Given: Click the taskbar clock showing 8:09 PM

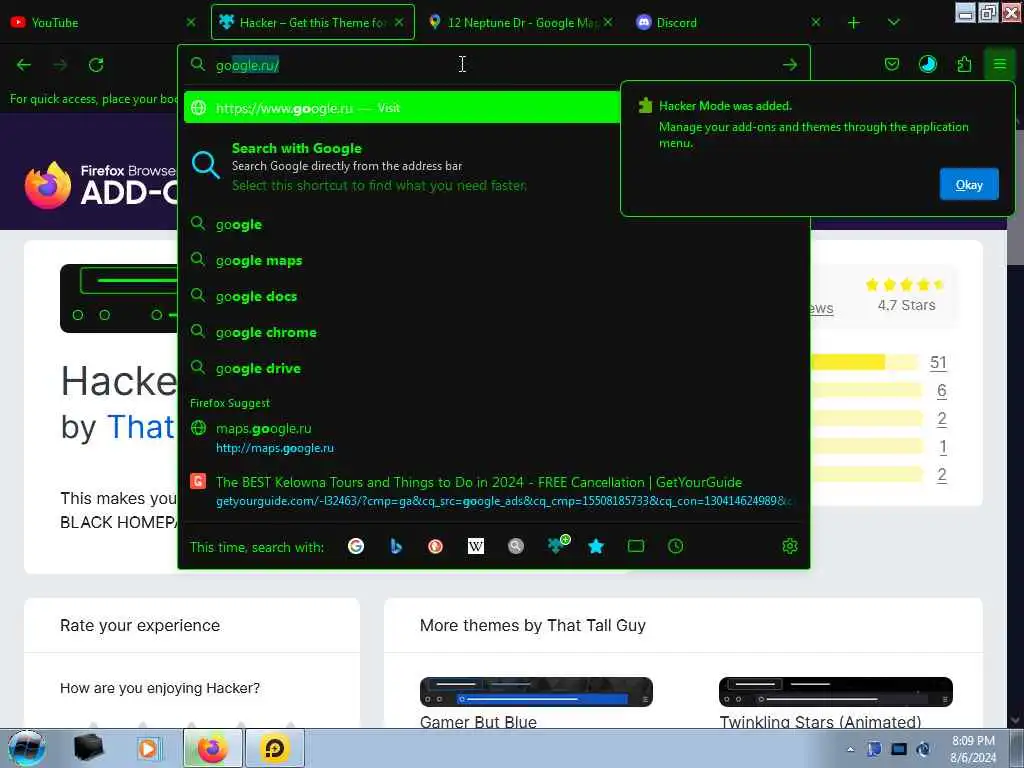Looking at the screenshot, I should [x=972, y=749].
